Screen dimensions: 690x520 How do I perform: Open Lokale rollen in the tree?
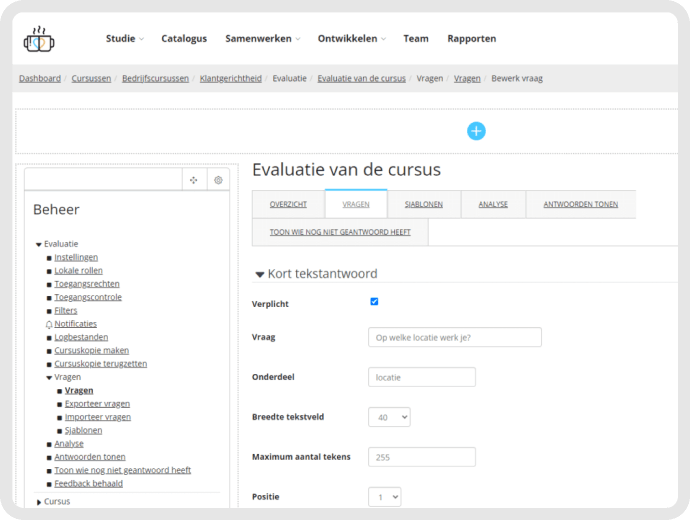pos(78,271)
